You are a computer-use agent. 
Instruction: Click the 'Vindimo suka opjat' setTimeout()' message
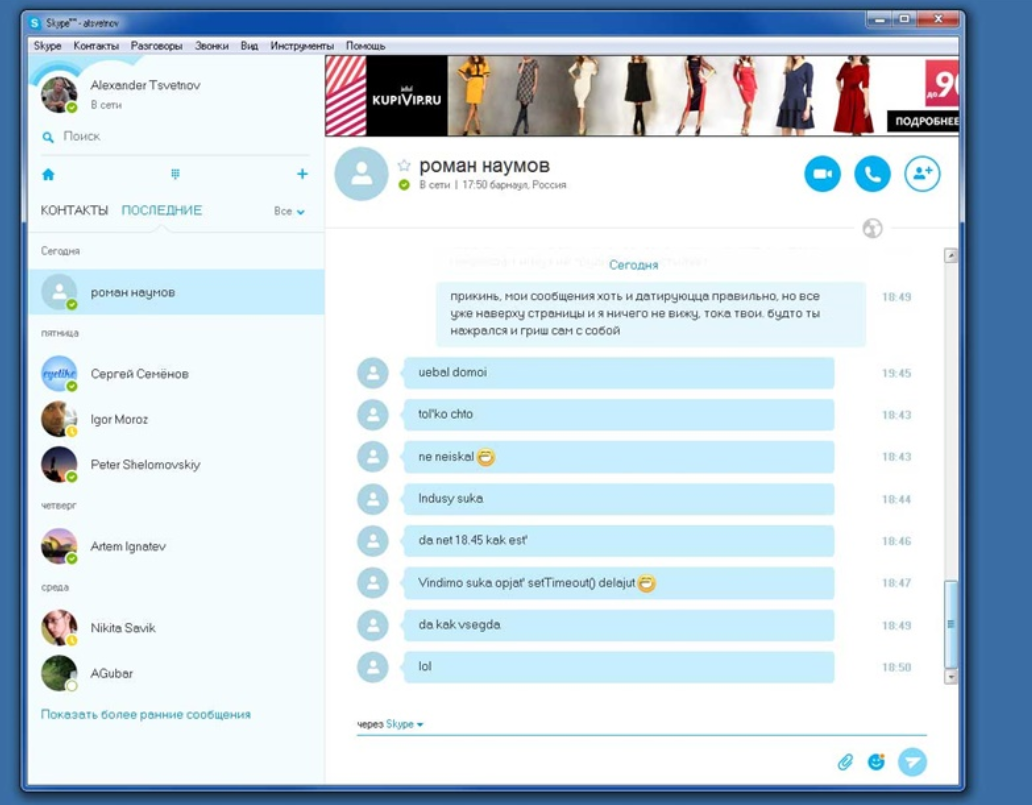pyautogui.click(x=619, y=583)
